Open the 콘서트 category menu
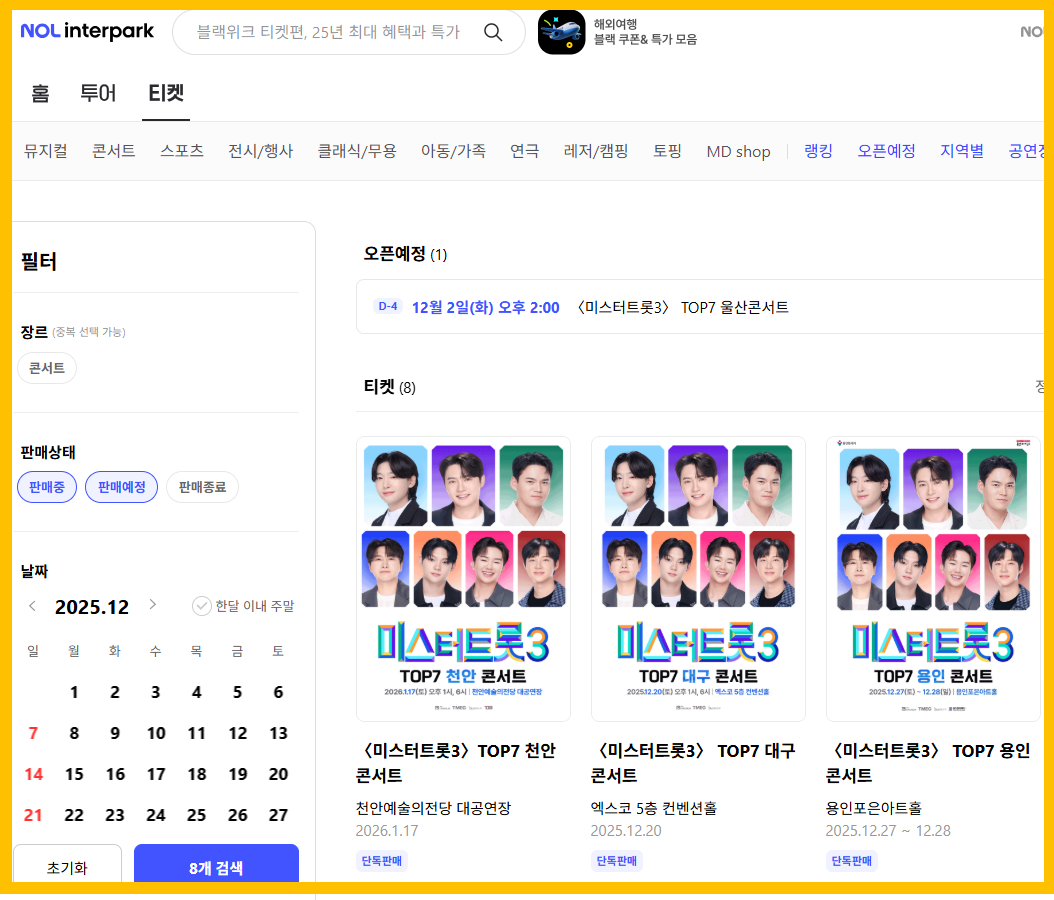Screen dimensions: 1054x900 114,151
